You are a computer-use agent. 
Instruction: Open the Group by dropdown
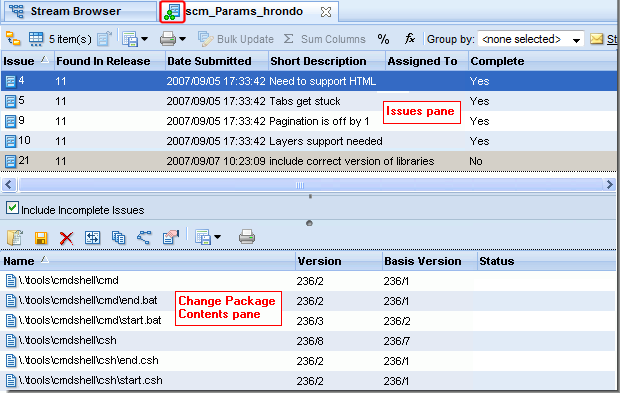(531, 39)
